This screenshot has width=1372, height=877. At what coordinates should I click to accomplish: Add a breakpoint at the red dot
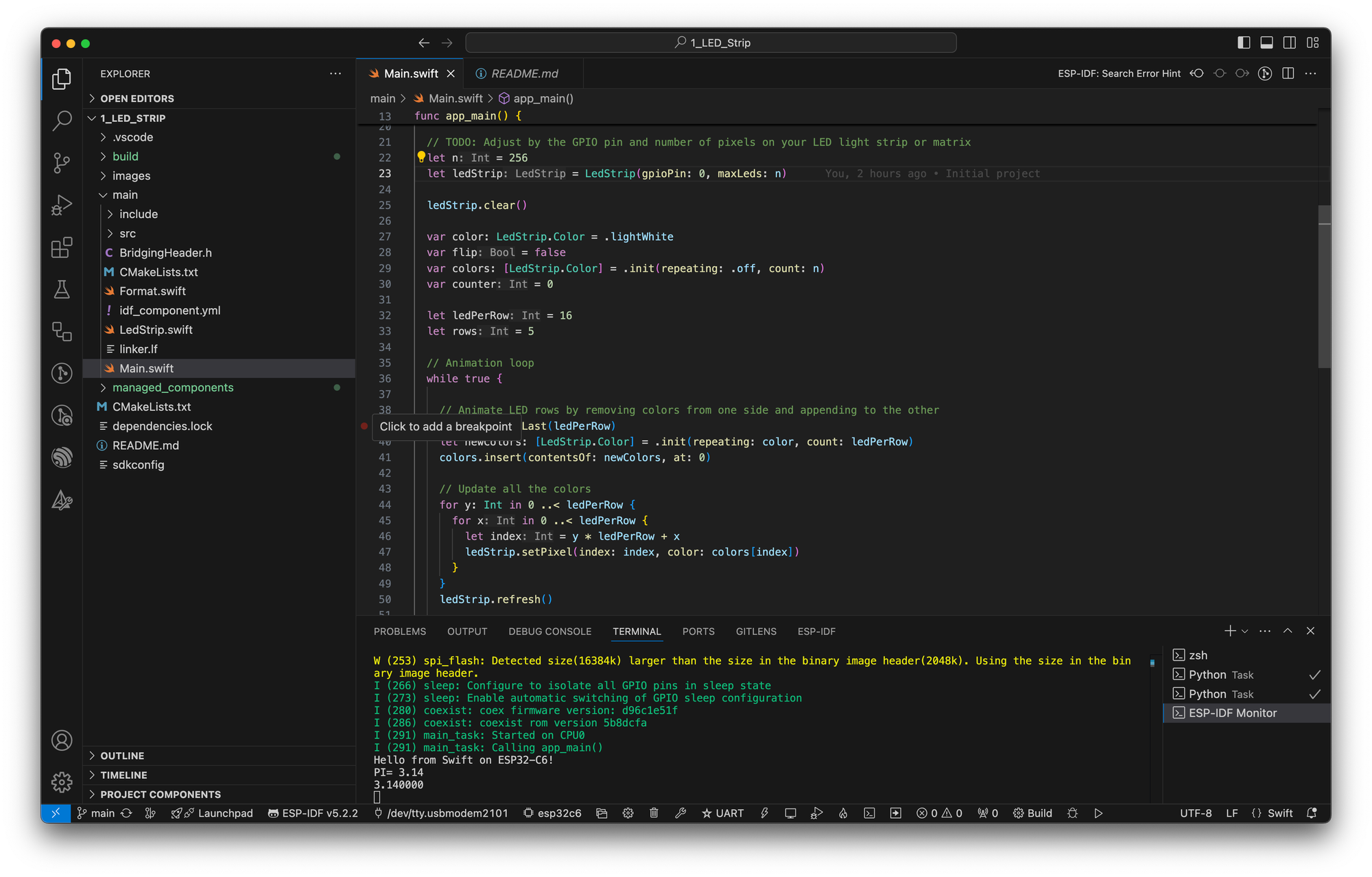pyautogui.click(x=364, y=426)
